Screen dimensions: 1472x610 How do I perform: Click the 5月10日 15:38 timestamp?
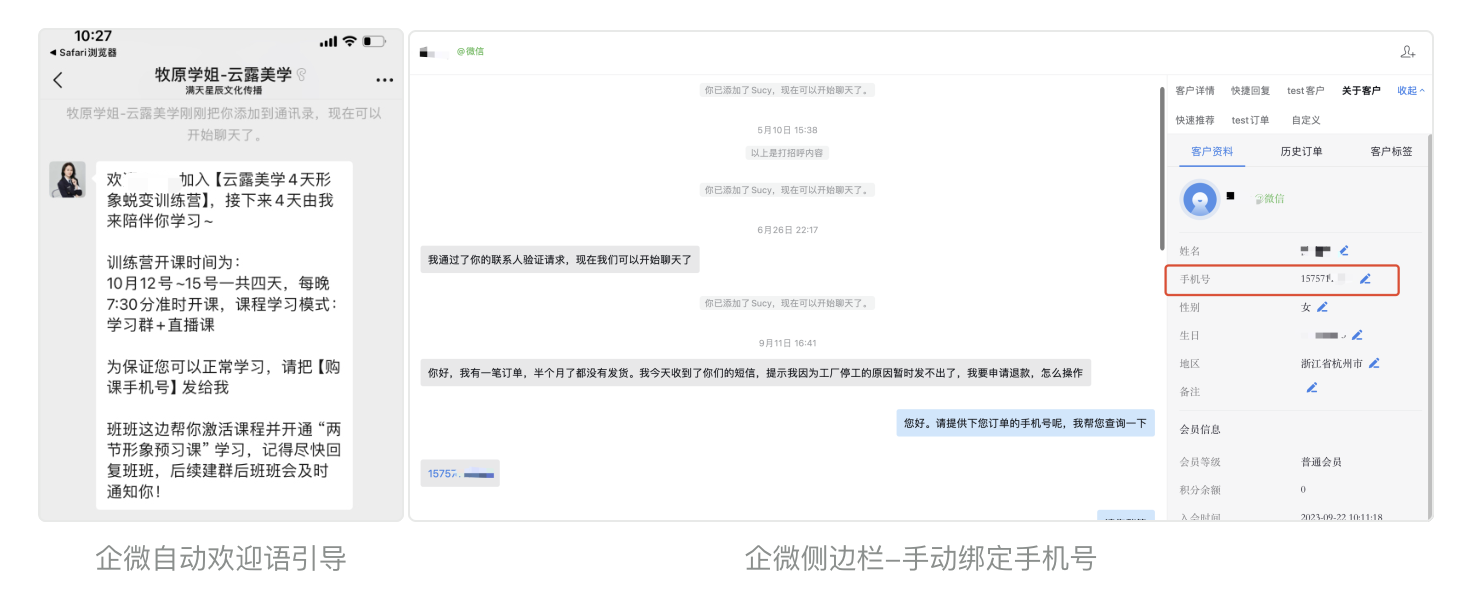point(788,130)
